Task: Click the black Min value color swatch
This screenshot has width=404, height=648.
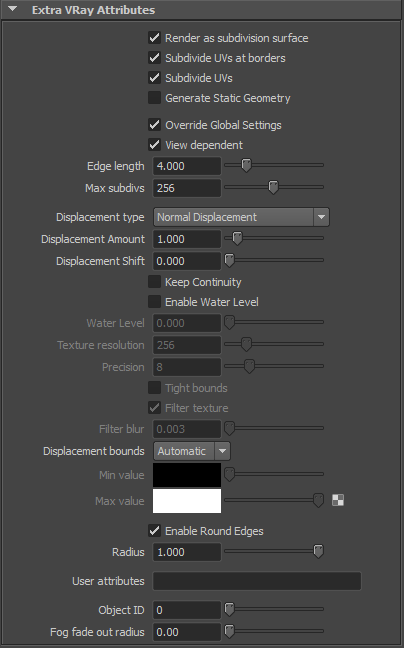Action: [187, 475]
